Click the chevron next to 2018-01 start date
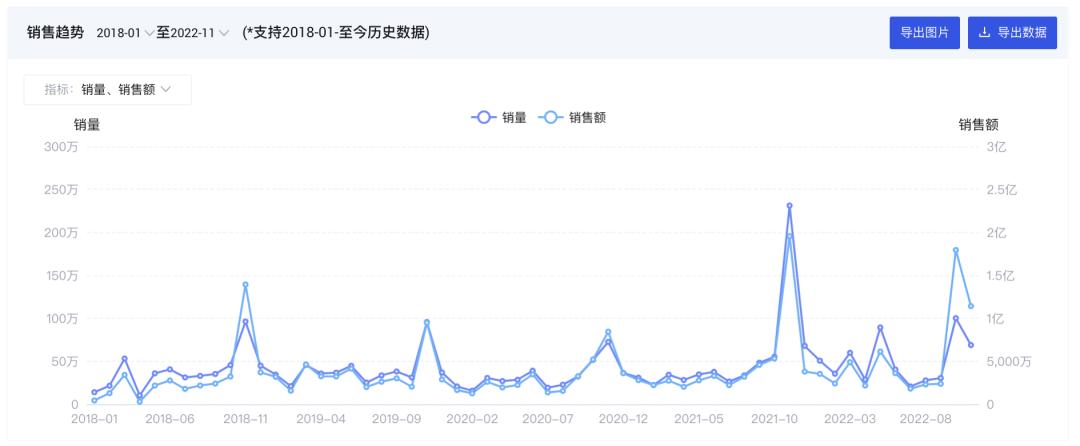 [x=150, y=34]
